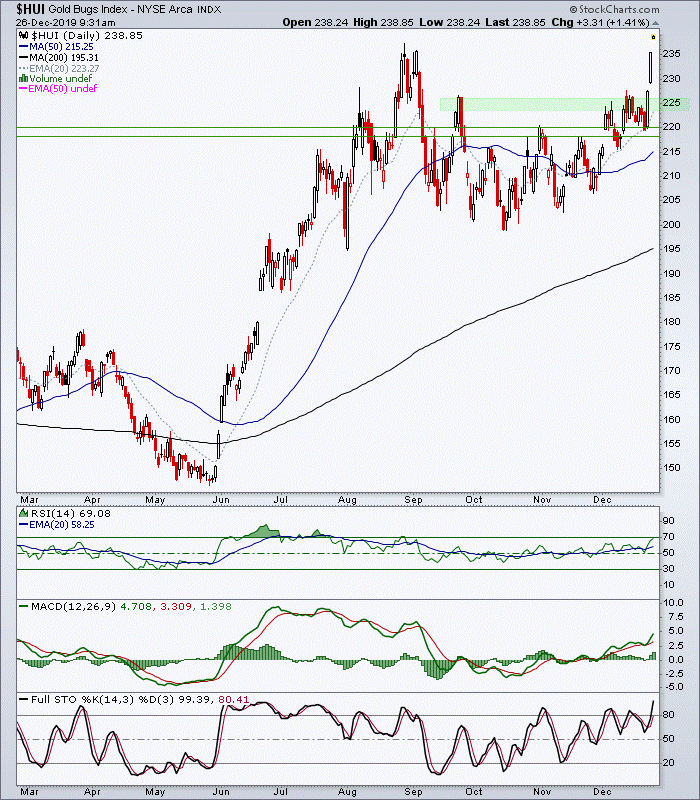Image resolution: width=700 pixels, height=800 pixels.
Task: Click the copyright symbol before StockCharts.com
Action: click(573, 10)
